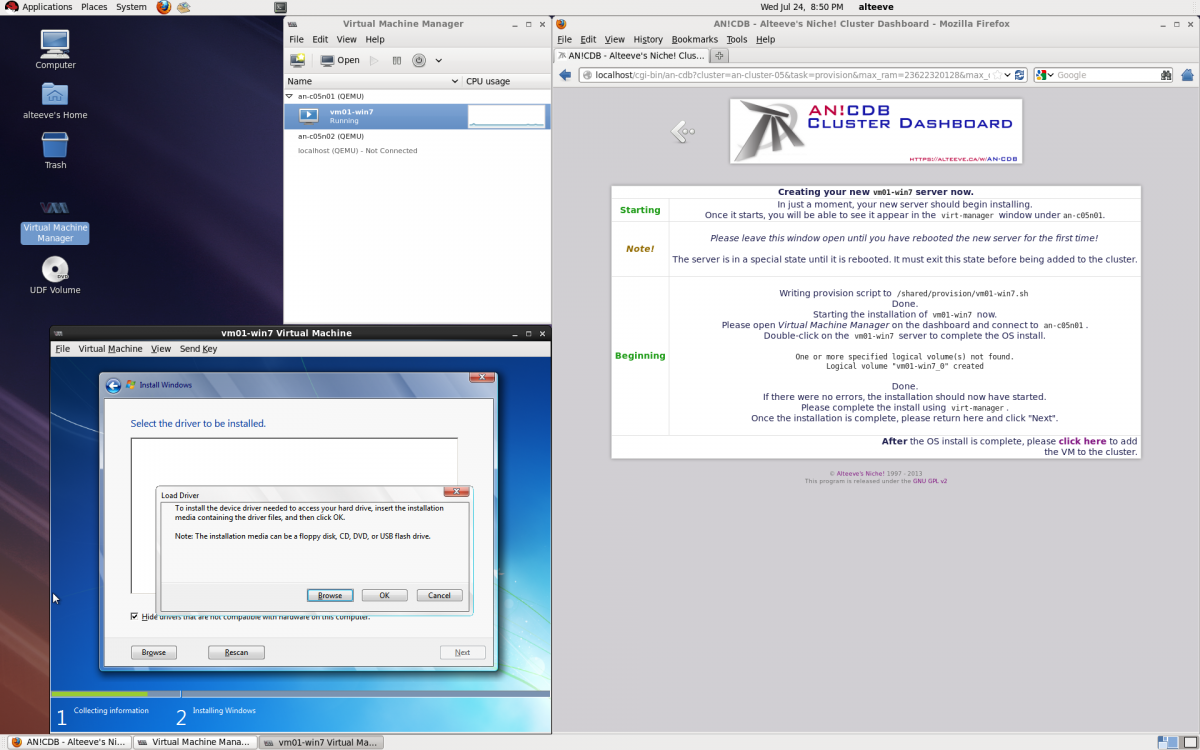Toggle Hide incompatible drivers checkbox
Viewport: 1200px width, 750px height.
coord(135,616)
